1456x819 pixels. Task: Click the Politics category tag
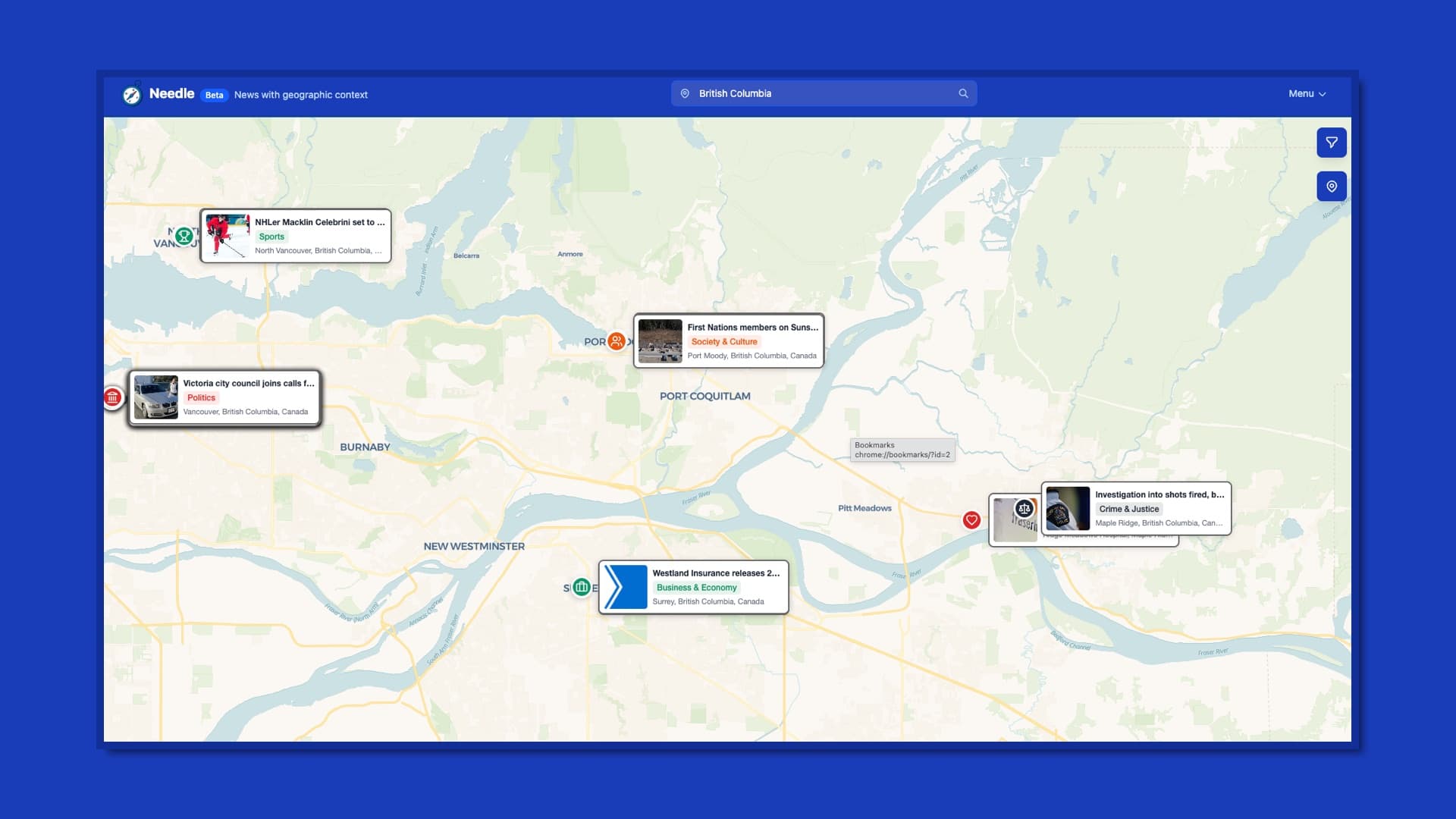coord(201,398)
